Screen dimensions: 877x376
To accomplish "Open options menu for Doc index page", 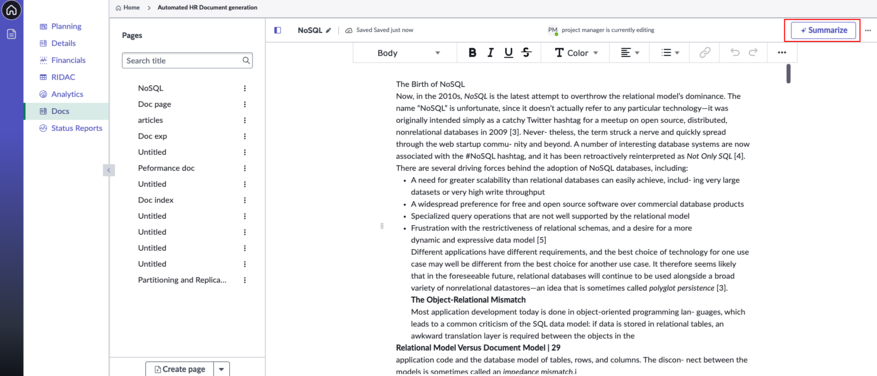I will point(244,200).
